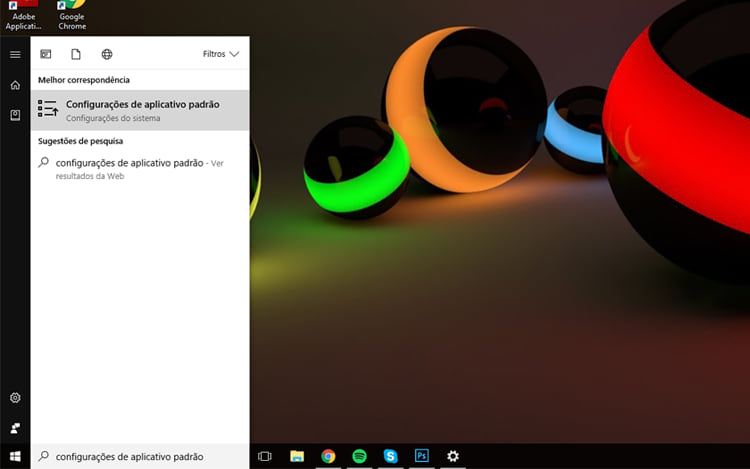Click the magnifier icon in the search box
The width and height of the screenshot is (750, 469).
pos(44,456)
